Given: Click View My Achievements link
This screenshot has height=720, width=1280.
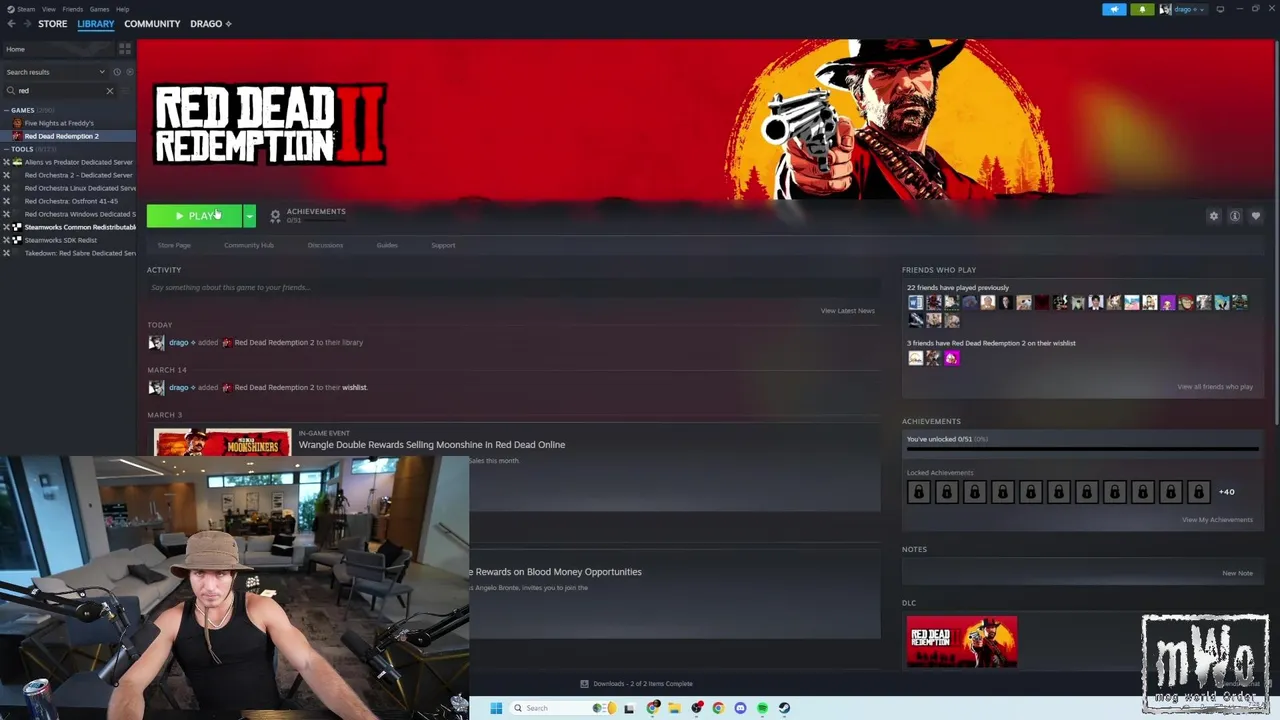Looking at the screenshot, I should coord(1217,520).
